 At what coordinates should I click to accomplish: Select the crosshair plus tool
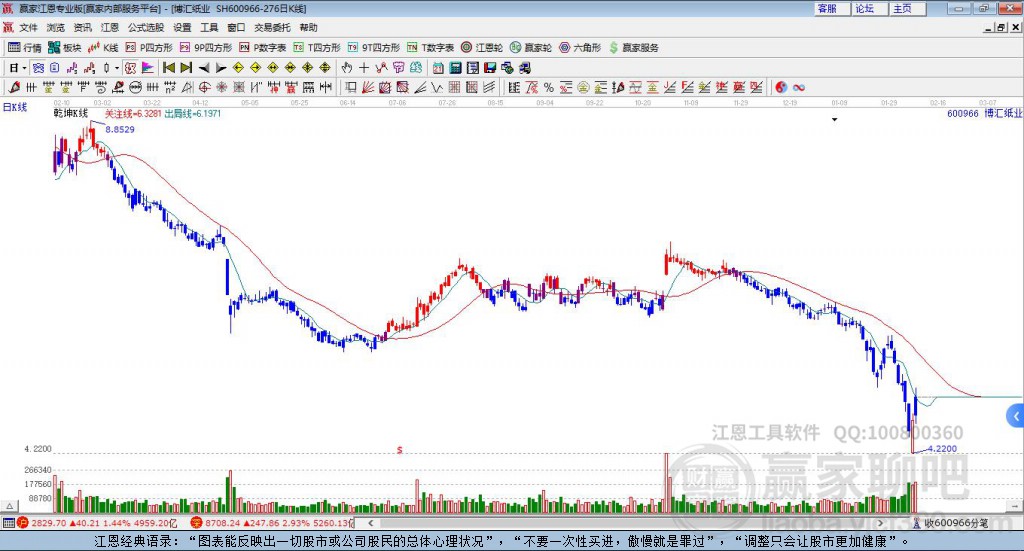(x=364, y=68)
